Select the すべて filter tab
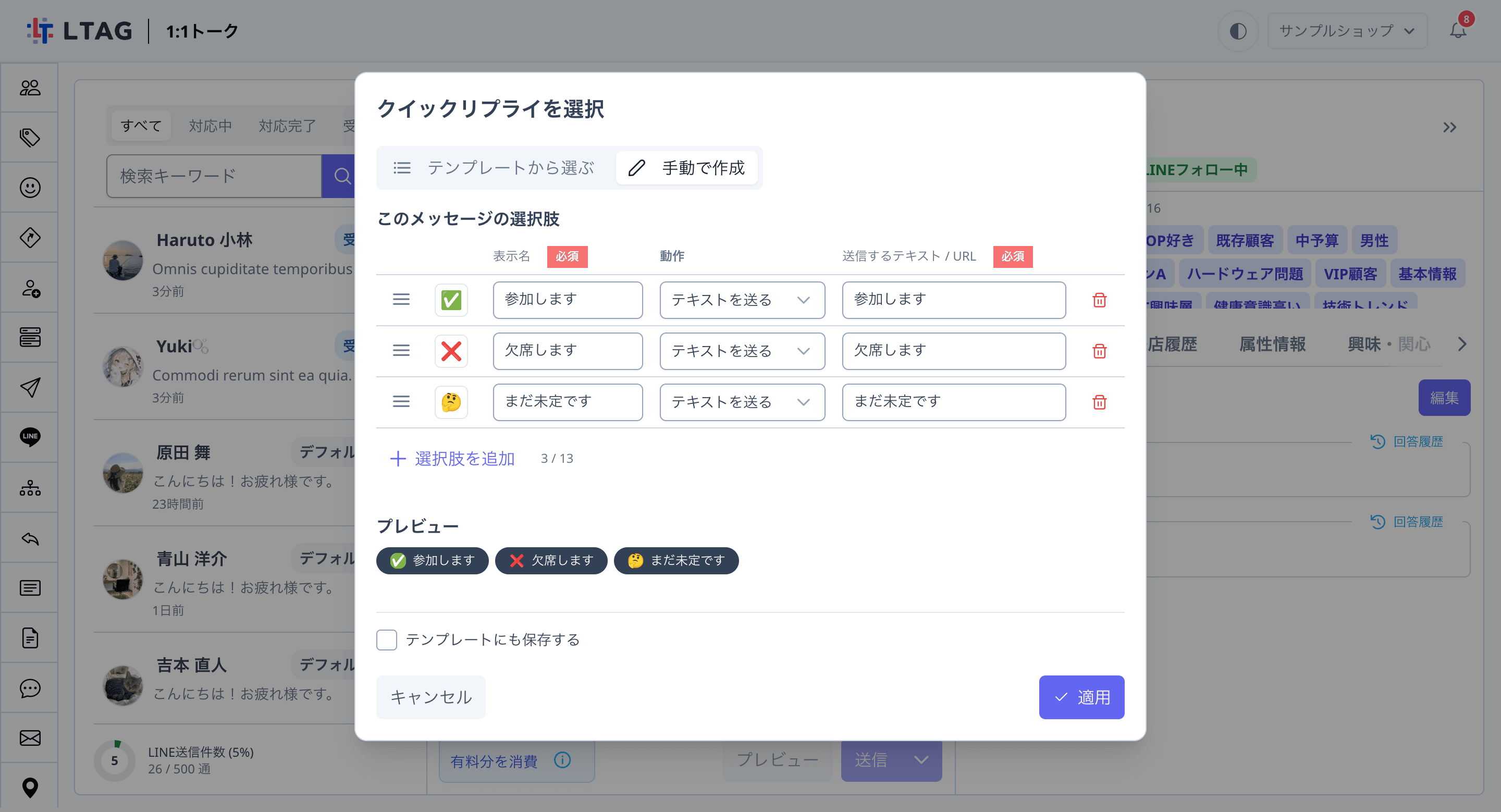This screenshot has height=812, width=1501. click(x=140, y=125)
